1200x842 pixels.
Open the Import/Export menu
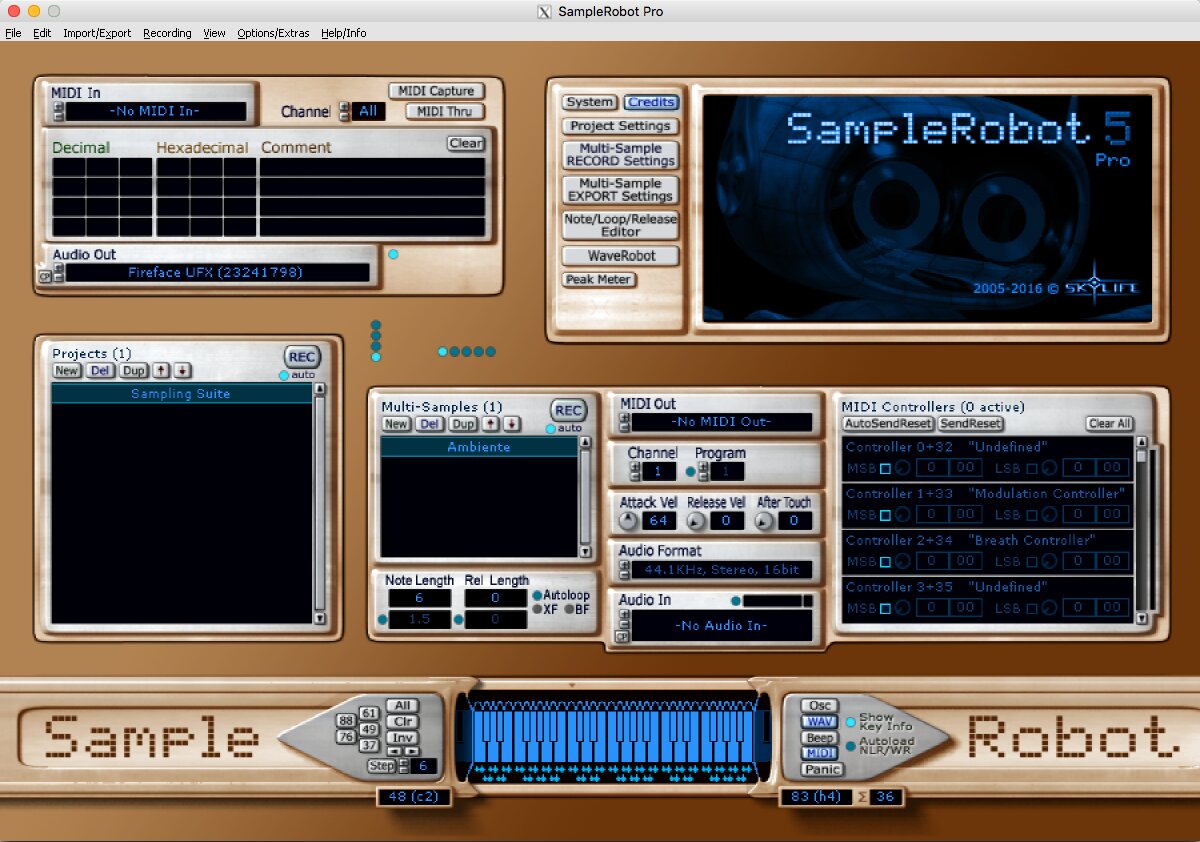(97, 33)
